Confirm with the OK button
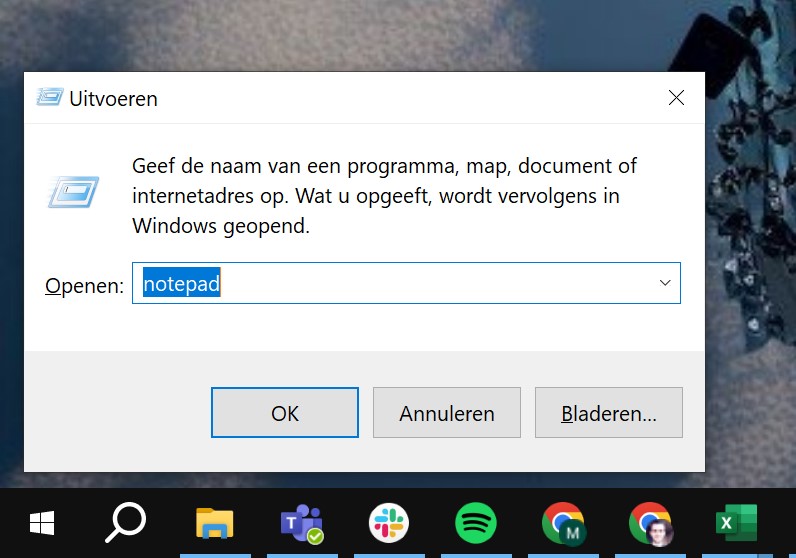Viewport: 796px width, 558px height. coord(285,412)
